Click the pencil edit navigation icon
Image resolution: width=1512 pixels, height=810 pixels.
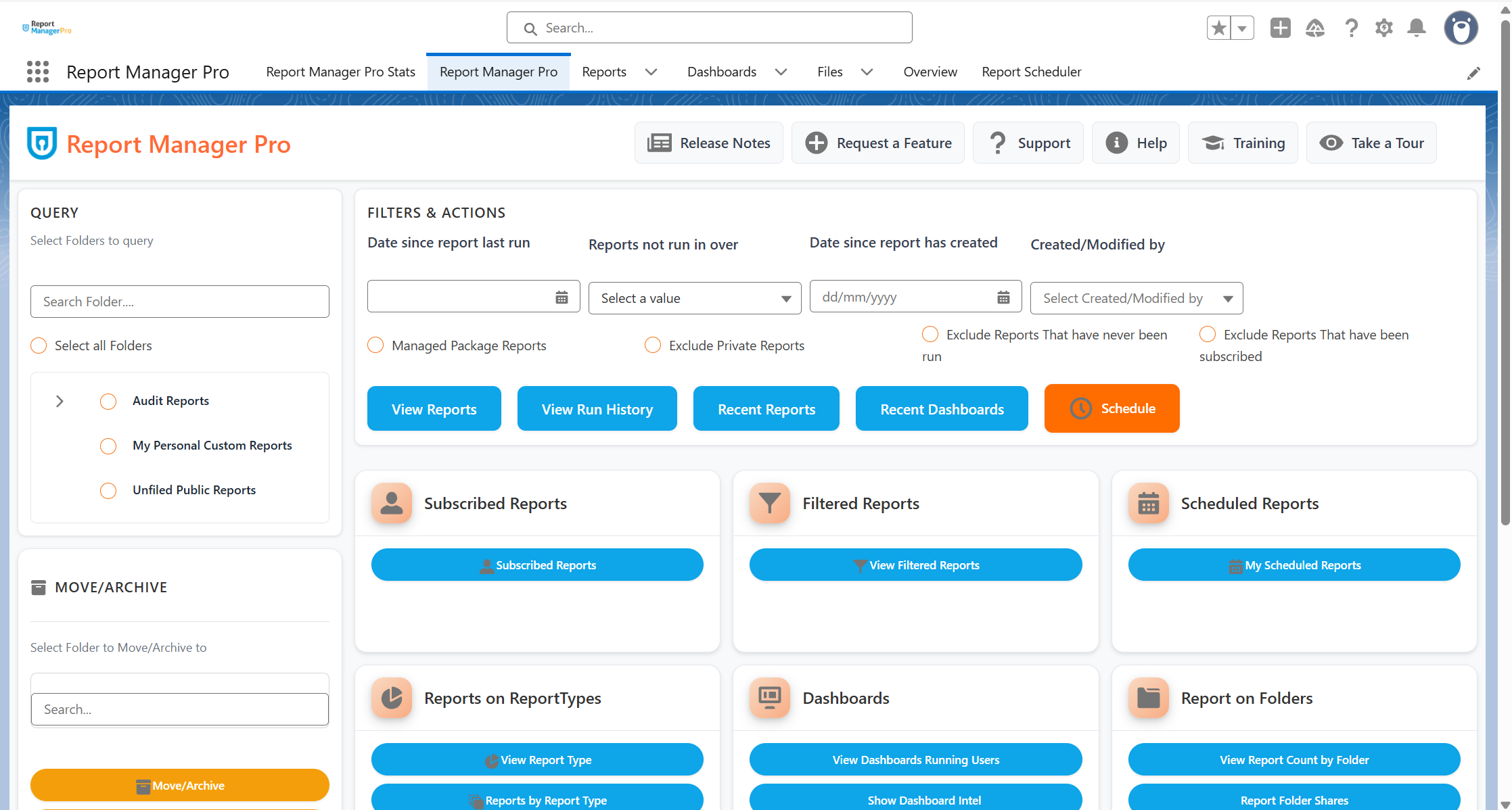(1473, 73)
